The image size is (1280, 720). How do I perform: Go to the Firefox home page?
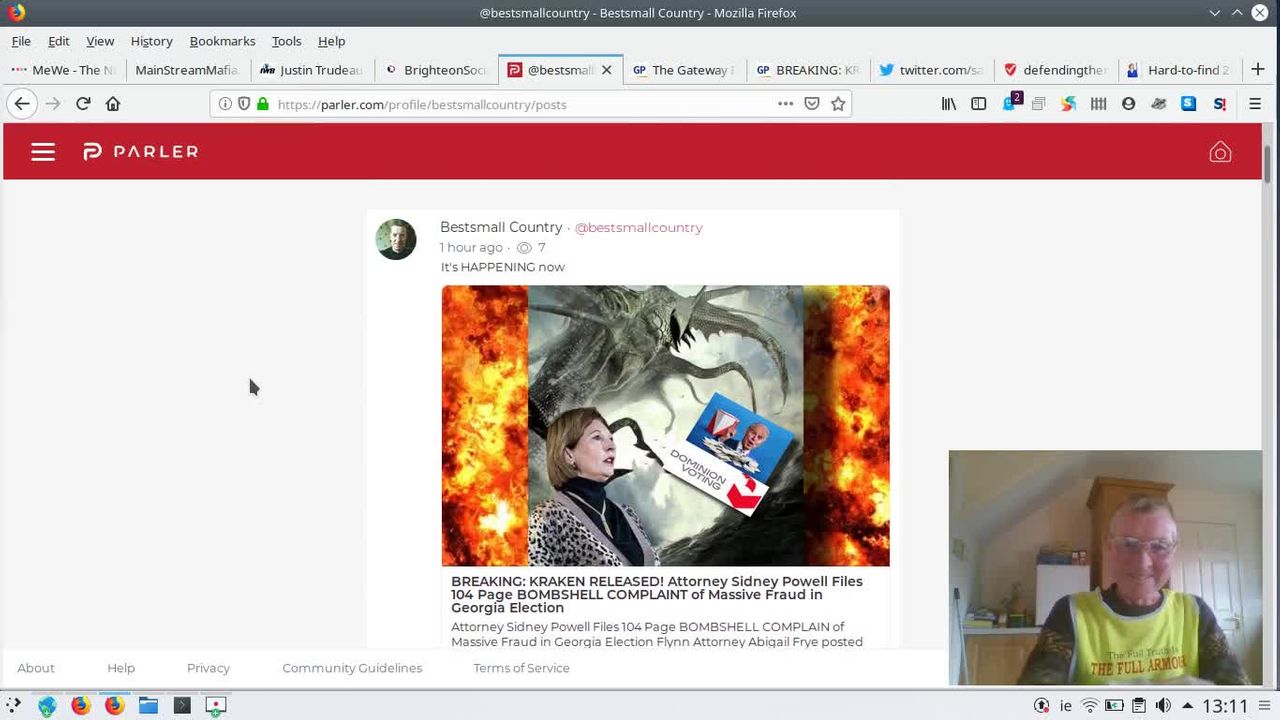coord(113,104)
